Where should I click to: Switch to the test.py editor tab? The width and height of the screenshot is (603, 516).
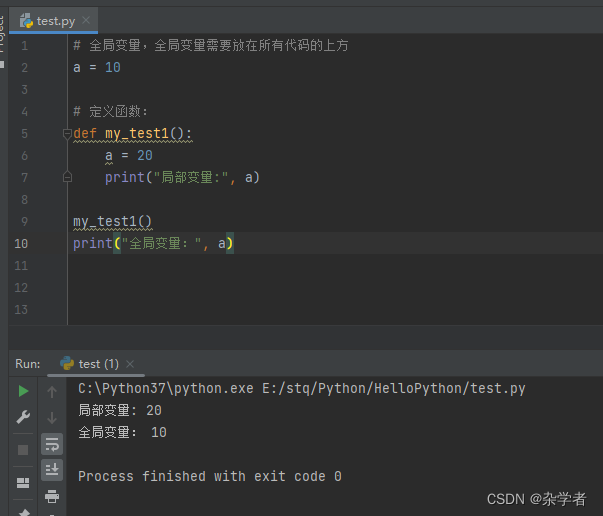tap(53, 21)
